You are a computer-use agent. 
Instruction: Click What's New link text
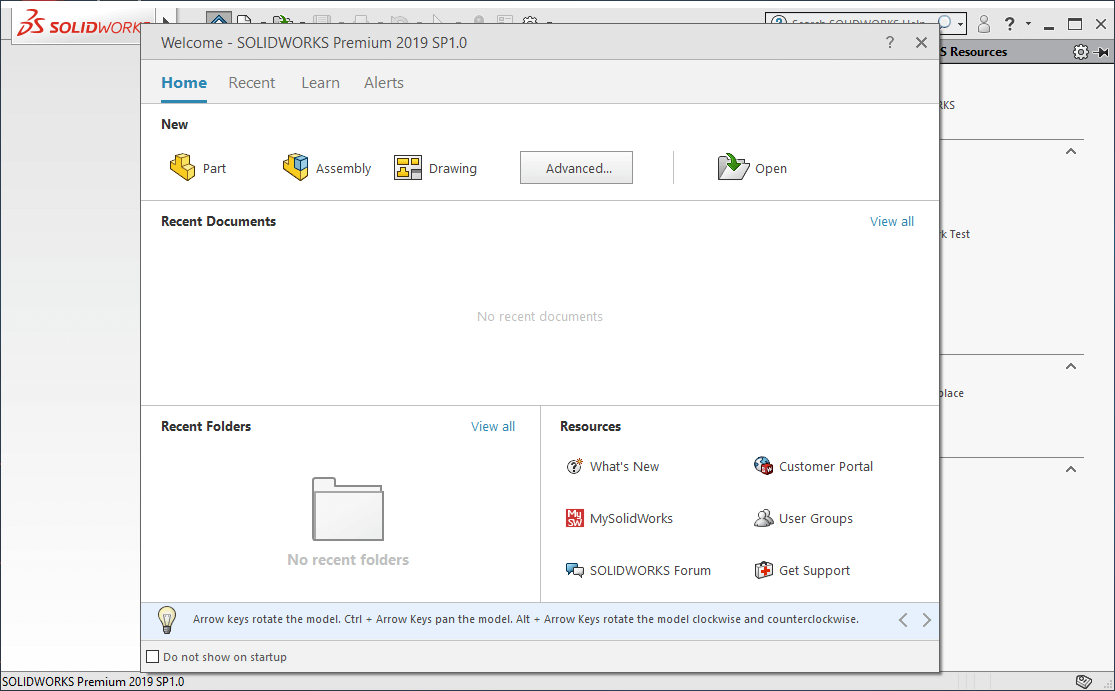(x=624, y=466)
